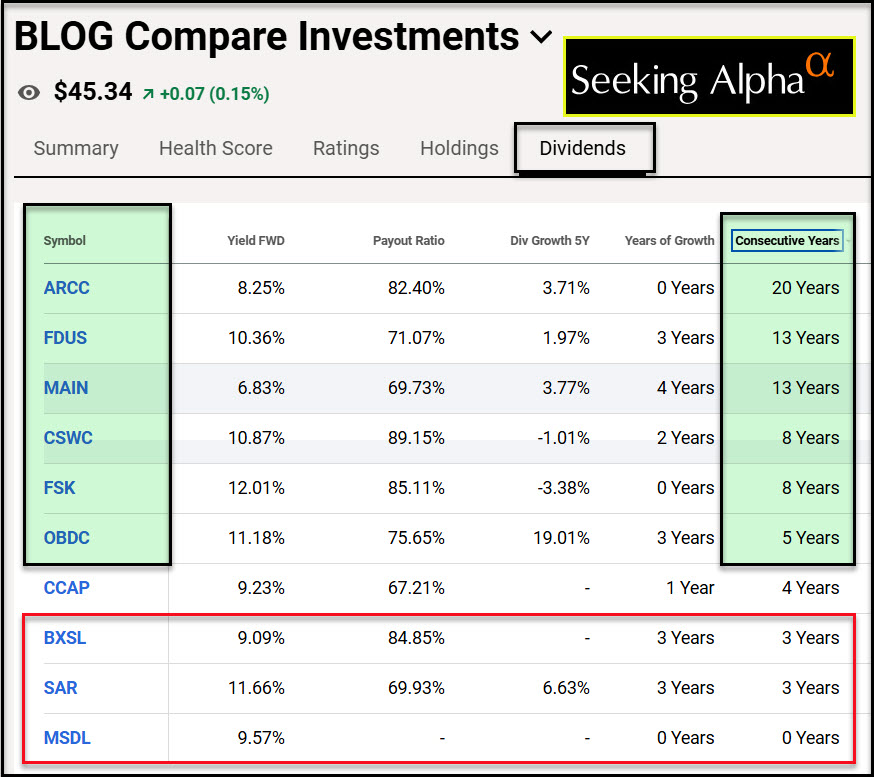Click the BXSL ticker link
This screenshot has width=874, height=777.
(65, 638)
